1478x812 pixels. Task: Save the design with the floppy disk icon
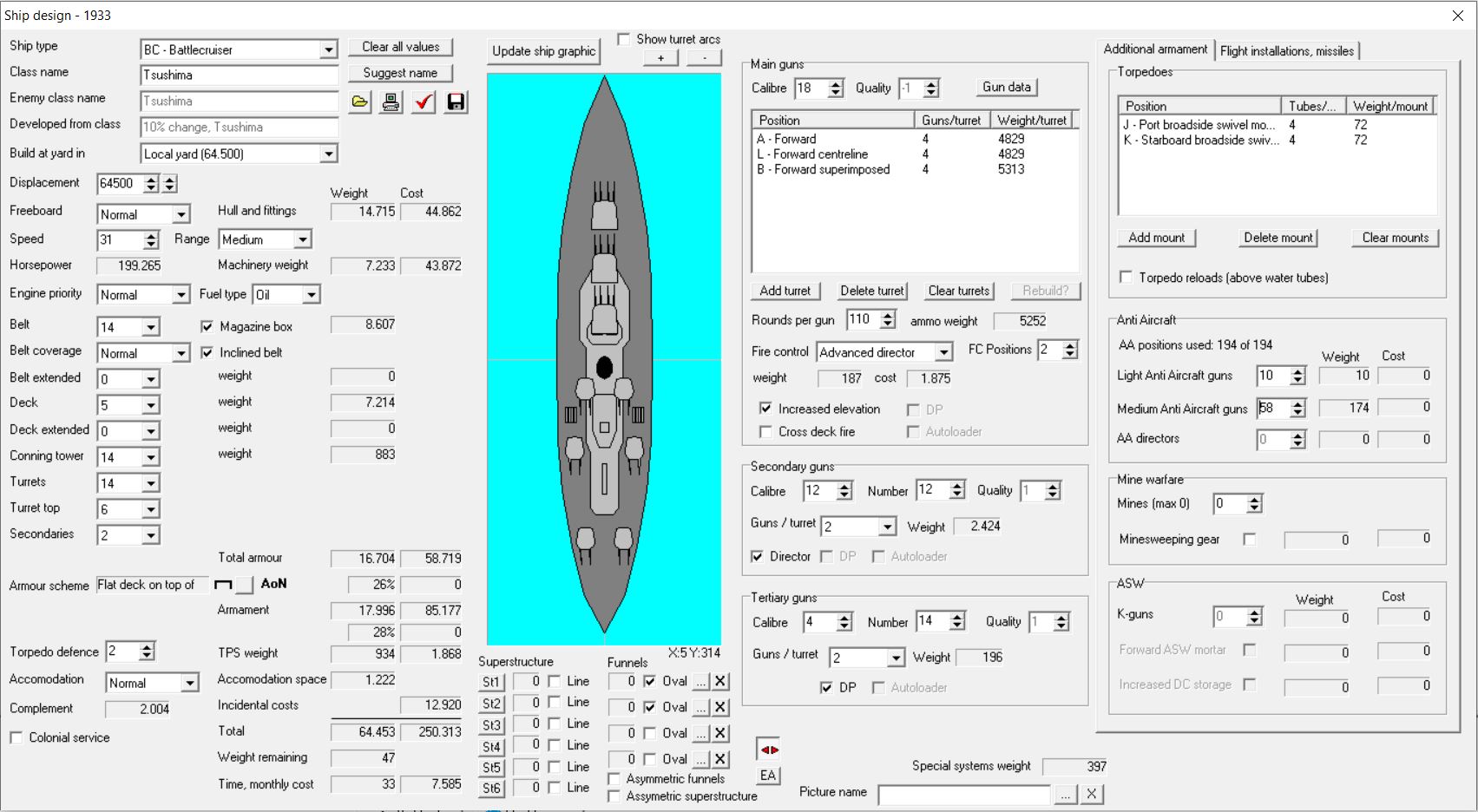click(x=456, y=102)
